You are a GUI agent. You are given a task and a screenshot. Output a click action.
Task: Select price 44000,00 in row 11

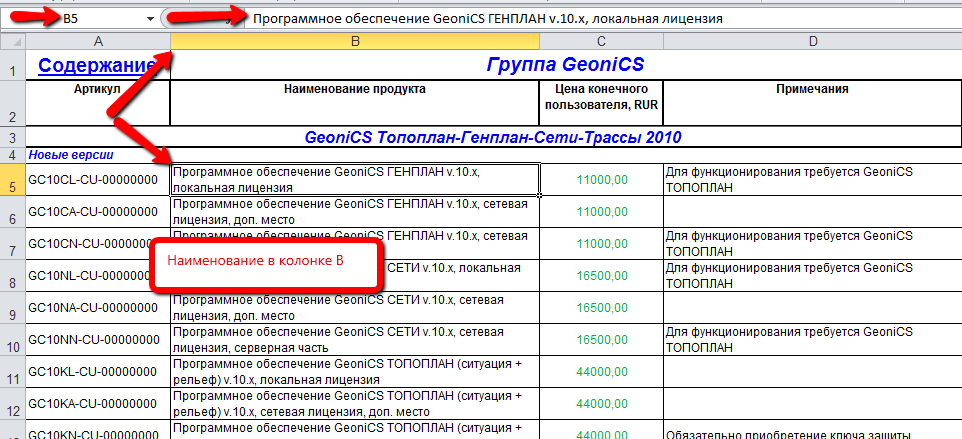pyautogui.click(x=601, y=371)
